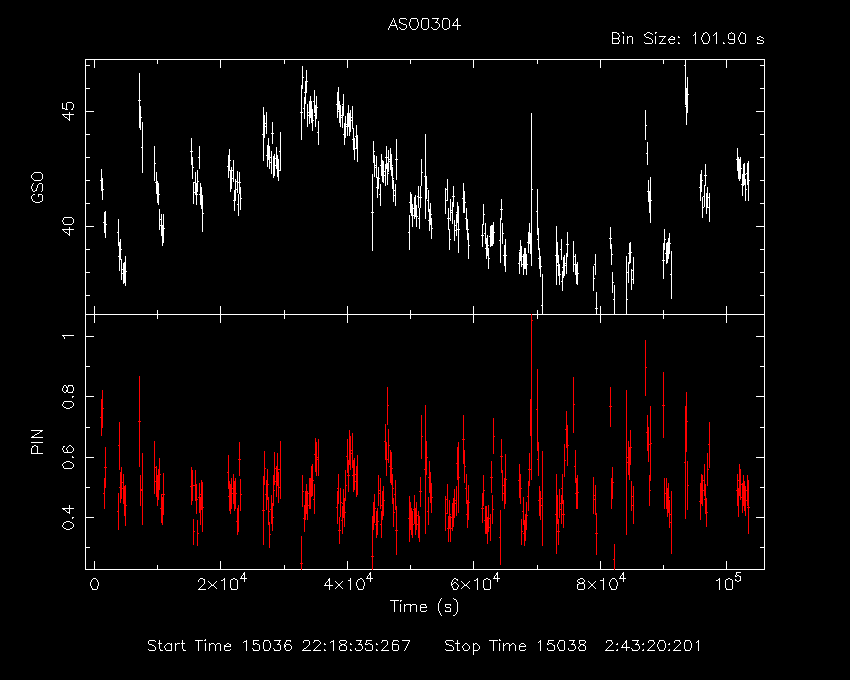Click the GSO axis tick value 45
850x680 pixels.
(x=69, y=111)
